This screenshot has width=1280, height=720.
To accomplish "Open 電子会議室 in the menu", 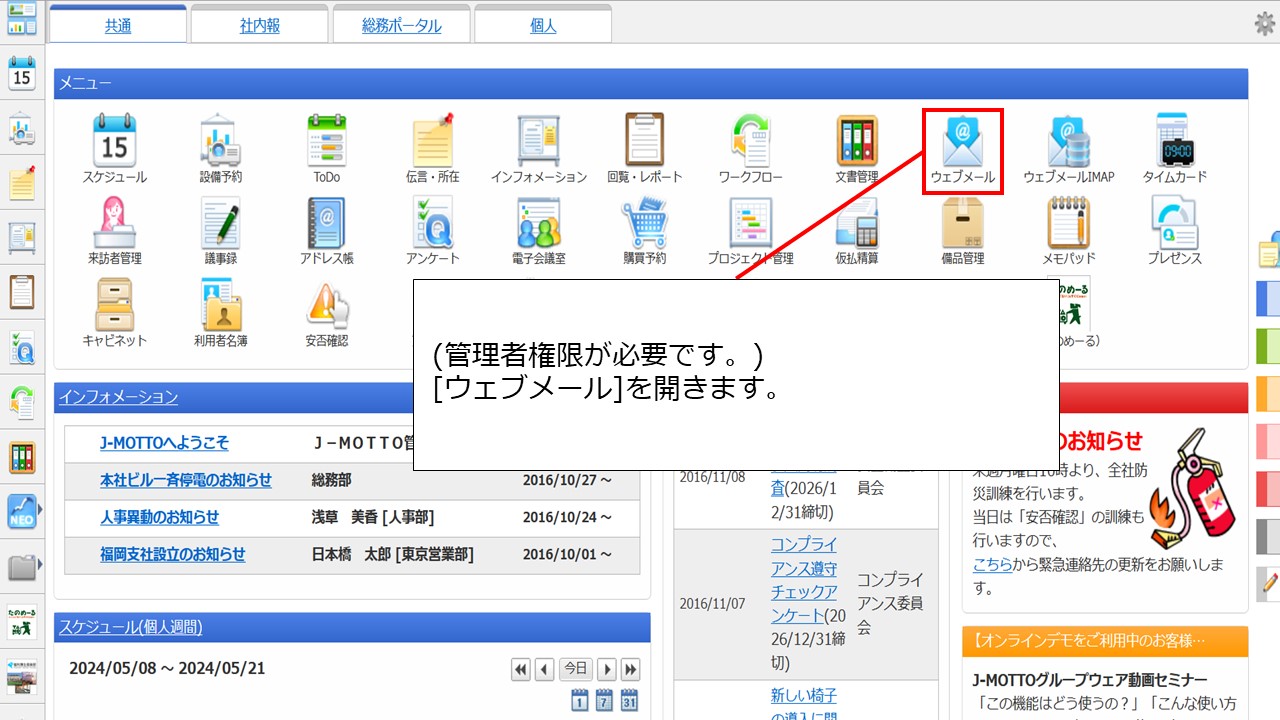I will pos(539,231).
